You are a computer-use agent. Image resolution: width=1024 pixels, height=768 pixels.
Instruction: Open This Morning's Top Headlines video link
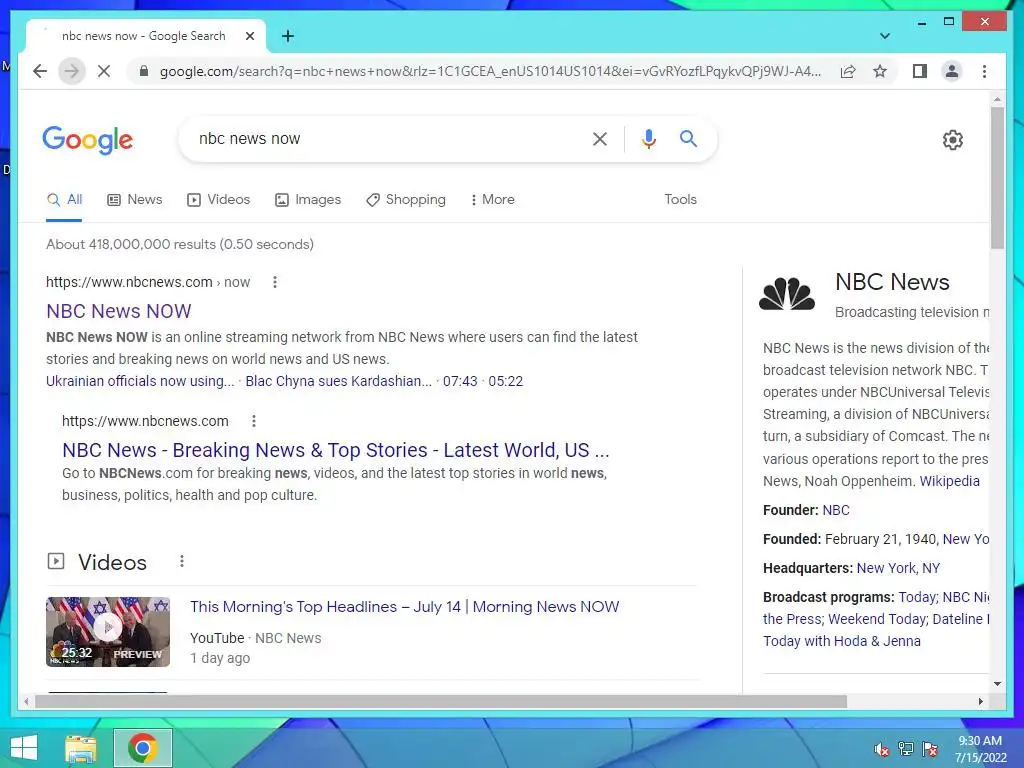pos(404,607)
